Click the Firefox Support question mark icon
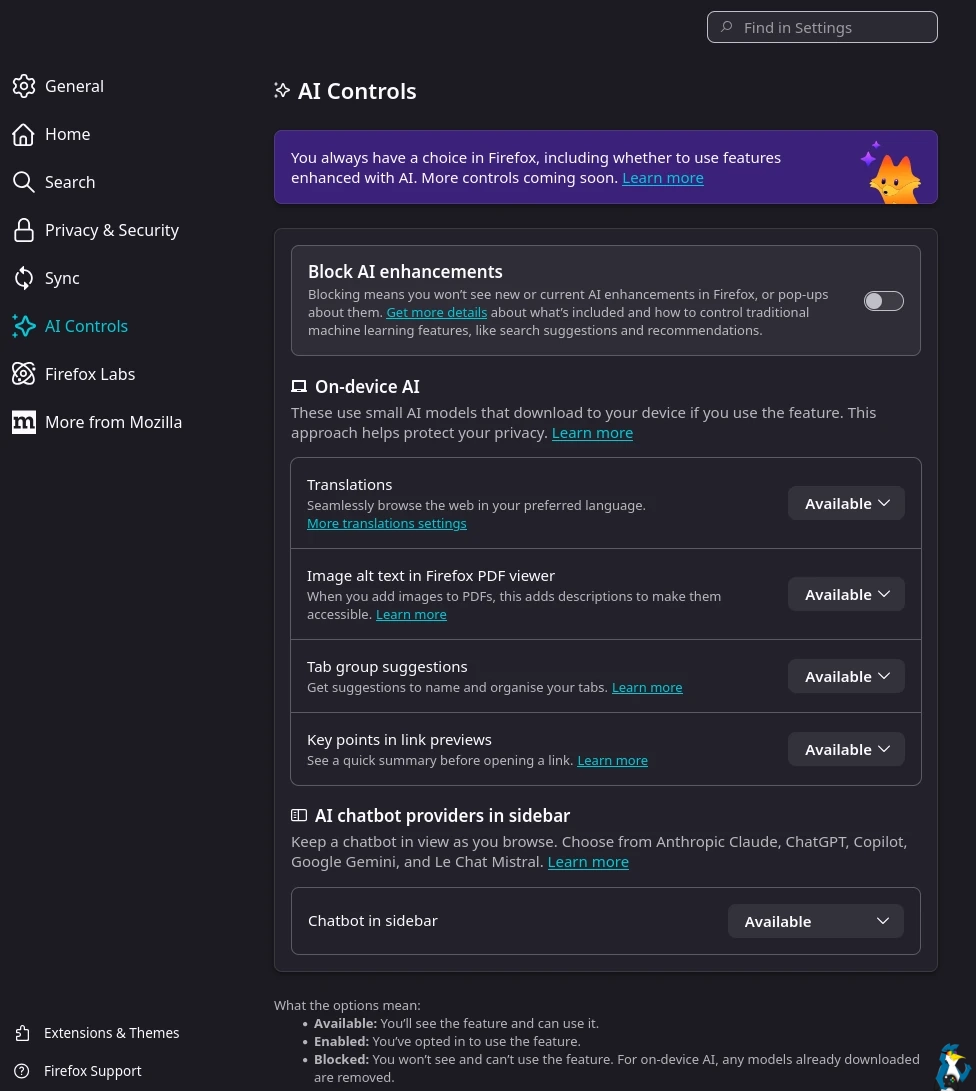 pos(23,1071)
